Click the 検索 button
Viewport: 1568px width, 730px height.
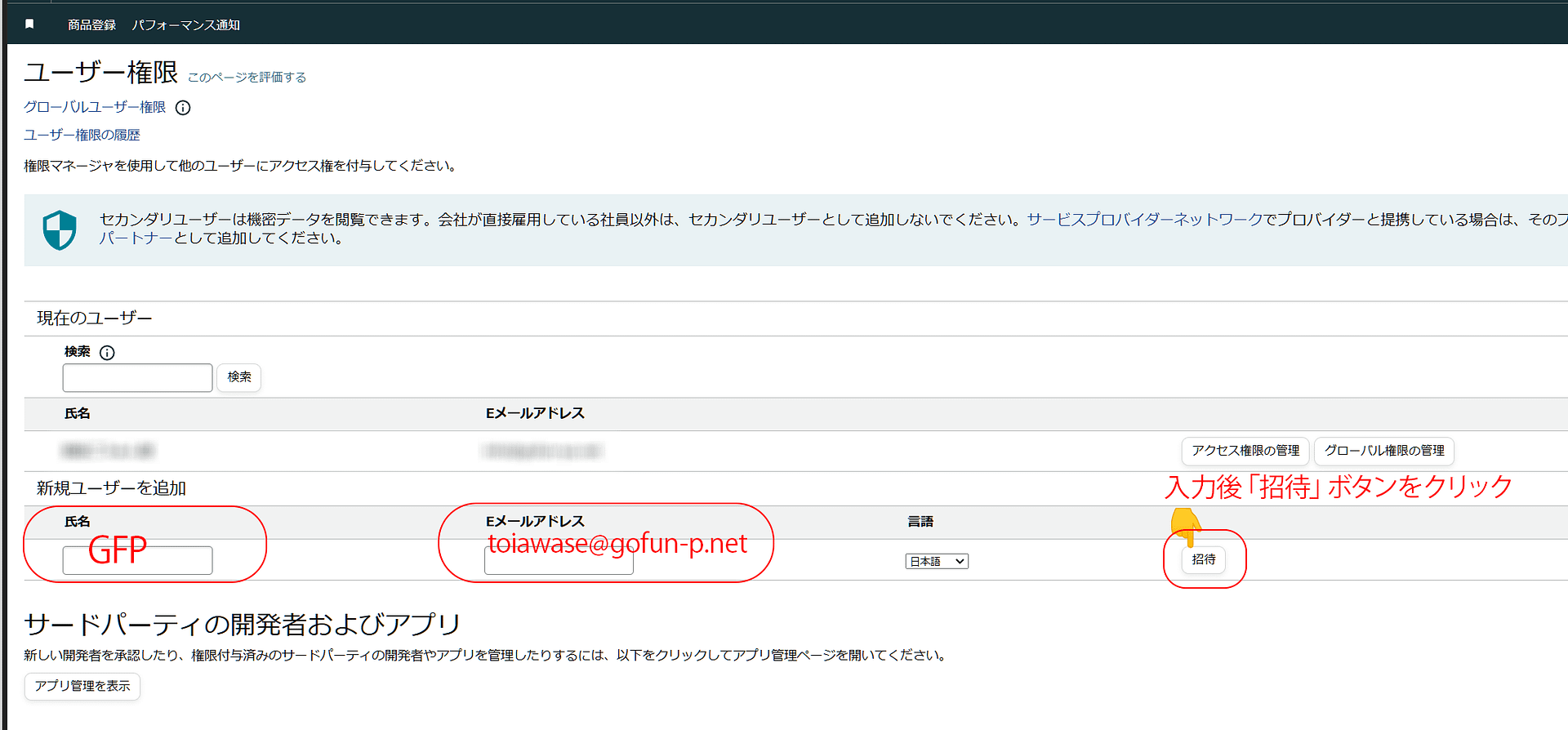pos(239,377)
